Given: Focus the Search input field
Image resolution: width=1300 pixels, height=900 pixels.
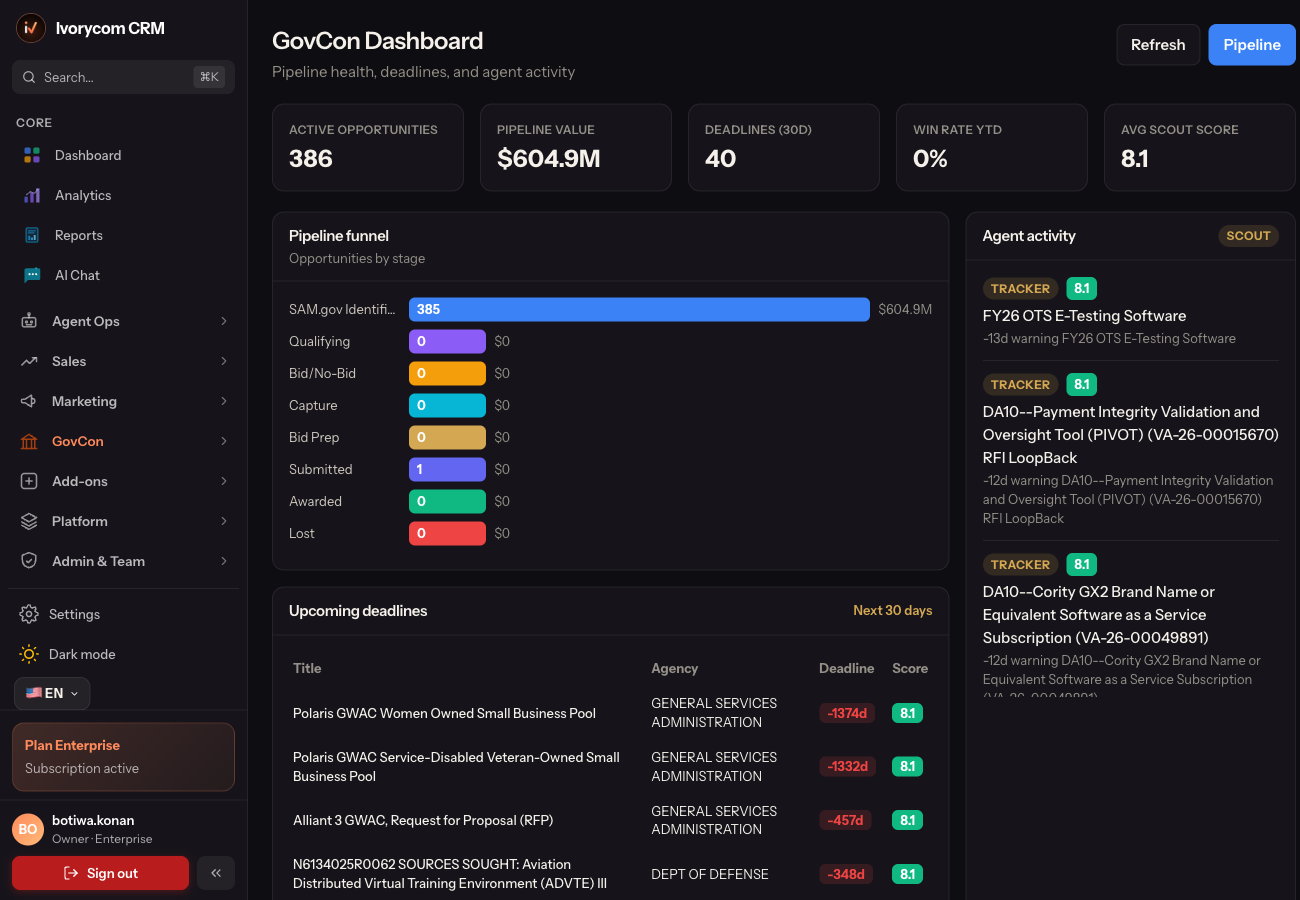Looking at the screenshot, I should tap(124, 77).
